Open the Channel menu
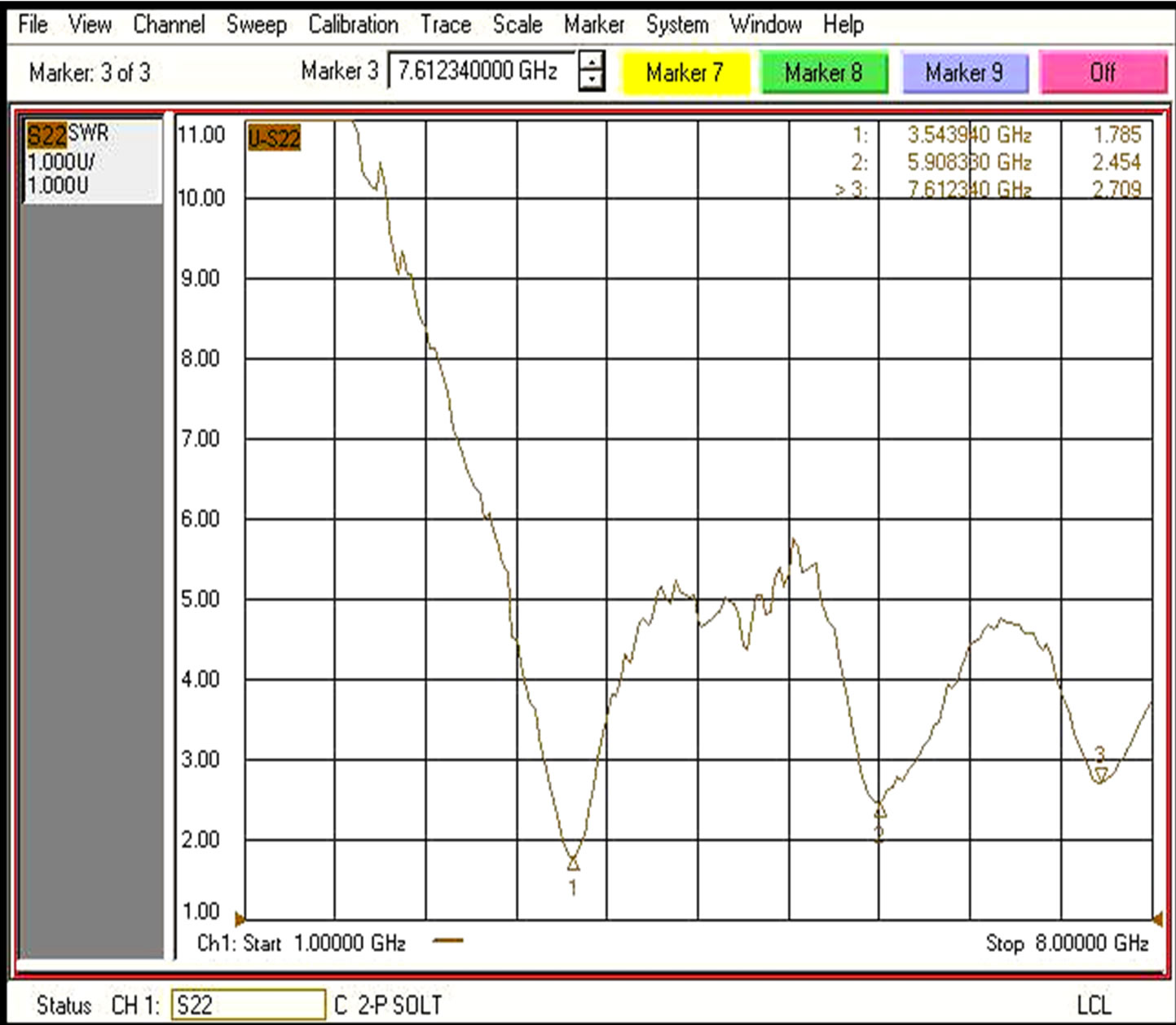The image size is (1176, 1025). point(169,24)
